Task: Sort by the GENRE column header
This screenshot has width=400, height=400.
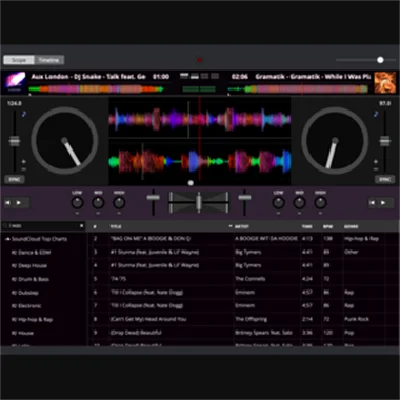Action: 351,226
